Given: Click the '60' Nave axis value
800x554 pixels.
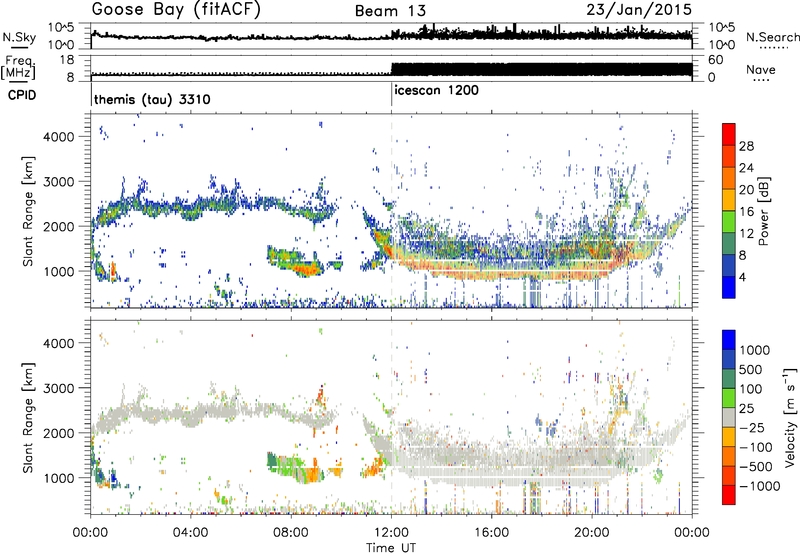Looking at the screenshot, I should click(x=716, y=60).
